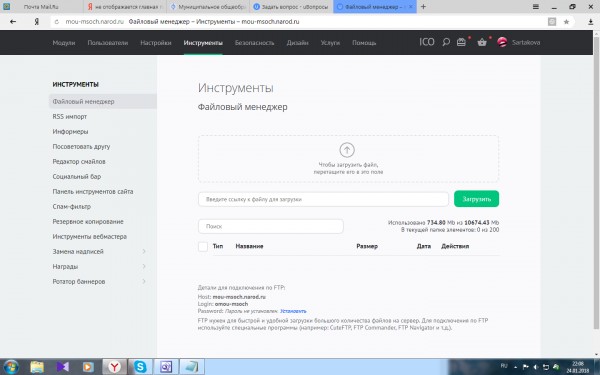Open Панель инструментов сайта in sidebar
The image size is (600, 375).
(x=93, y=191)
